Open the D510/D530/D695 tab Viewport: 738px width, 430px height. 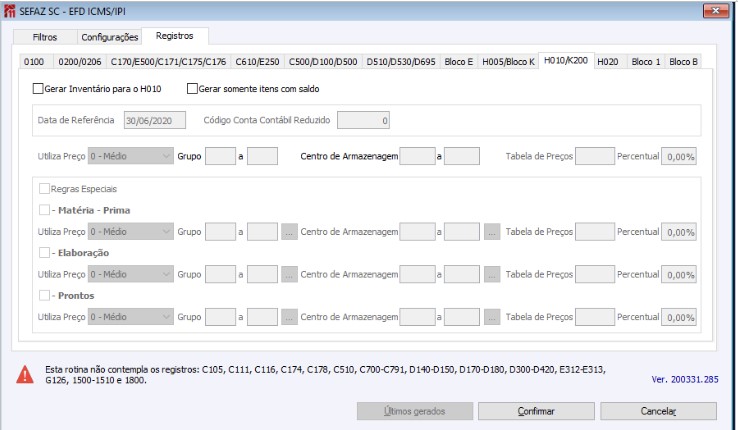coord(401,62)
